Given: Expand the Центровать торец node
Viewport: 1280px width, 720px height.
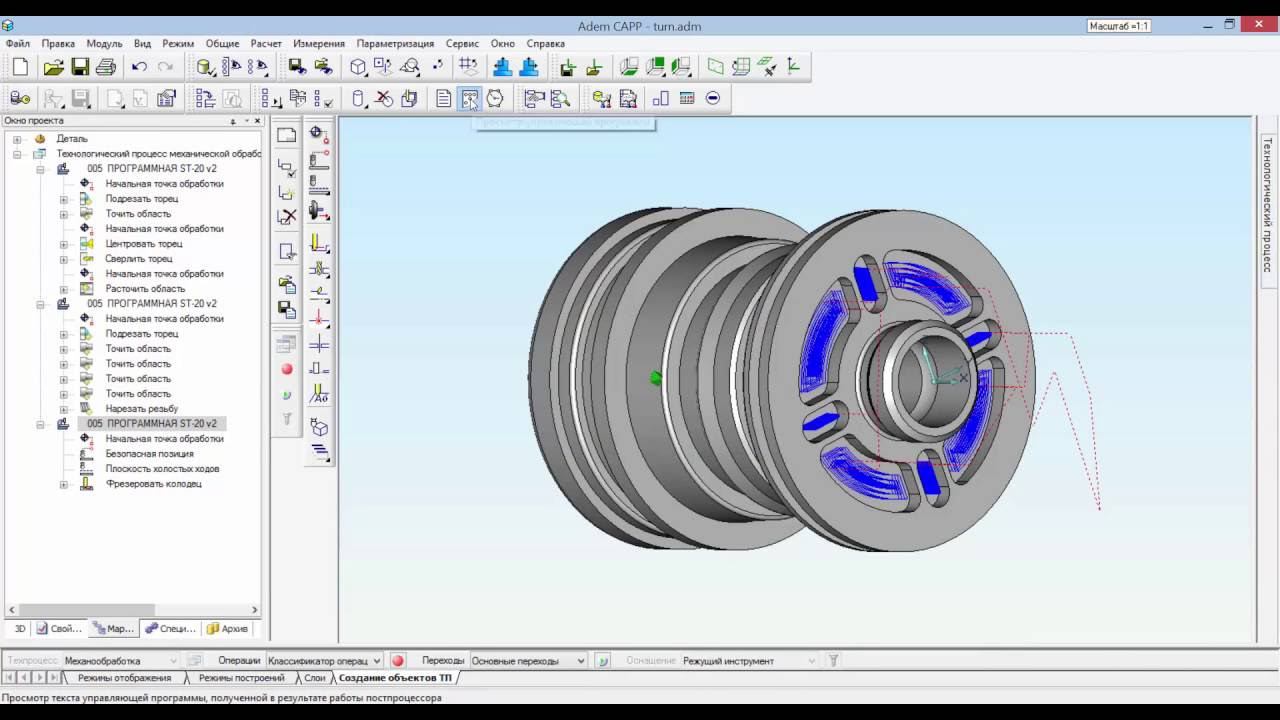Looking at the screenshot, I should click(x=64, y=244).
